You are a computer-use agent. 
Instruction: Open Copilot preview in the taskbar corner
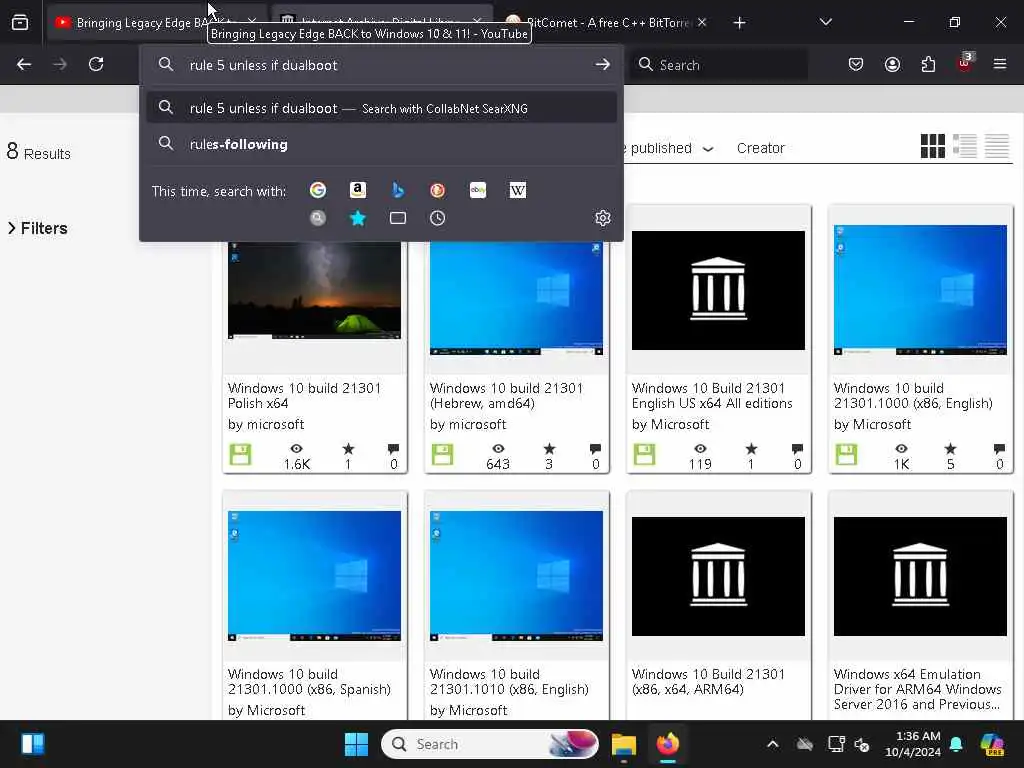coord(992,744)
